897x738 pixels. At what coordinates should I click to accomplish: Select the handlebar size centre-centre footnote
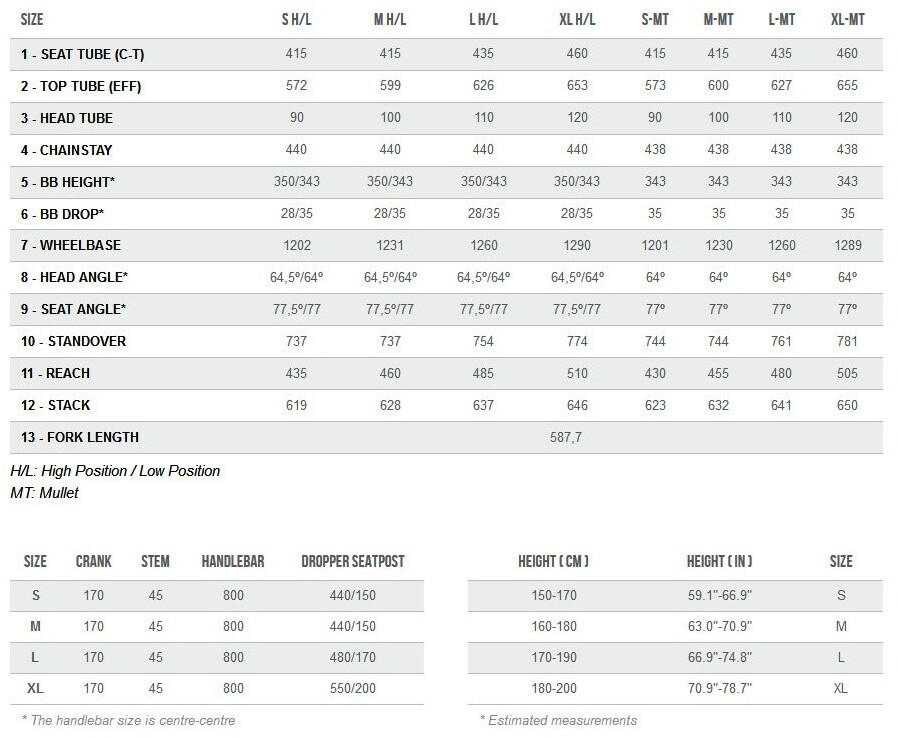point(128,720)
